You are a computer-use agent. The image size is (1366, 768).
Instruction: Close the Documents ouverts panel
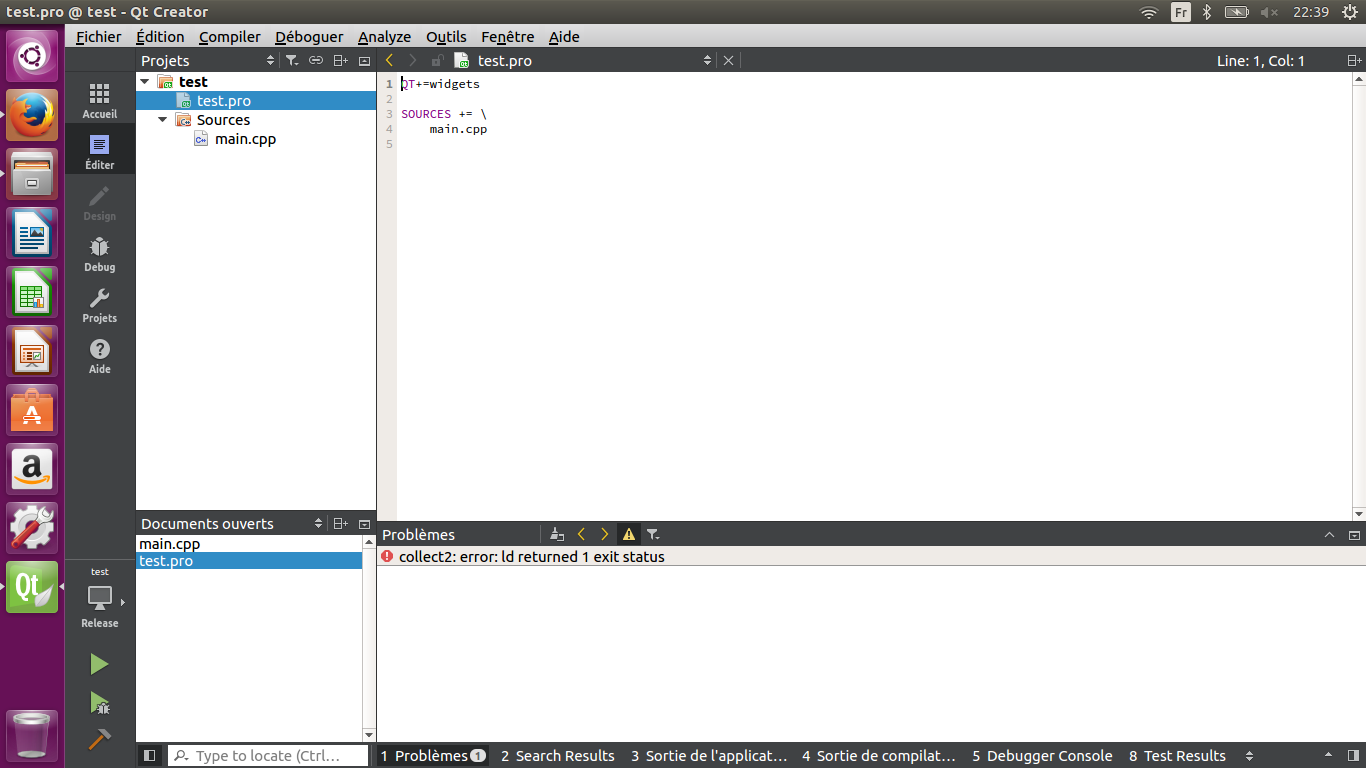[x=365, y=524]
